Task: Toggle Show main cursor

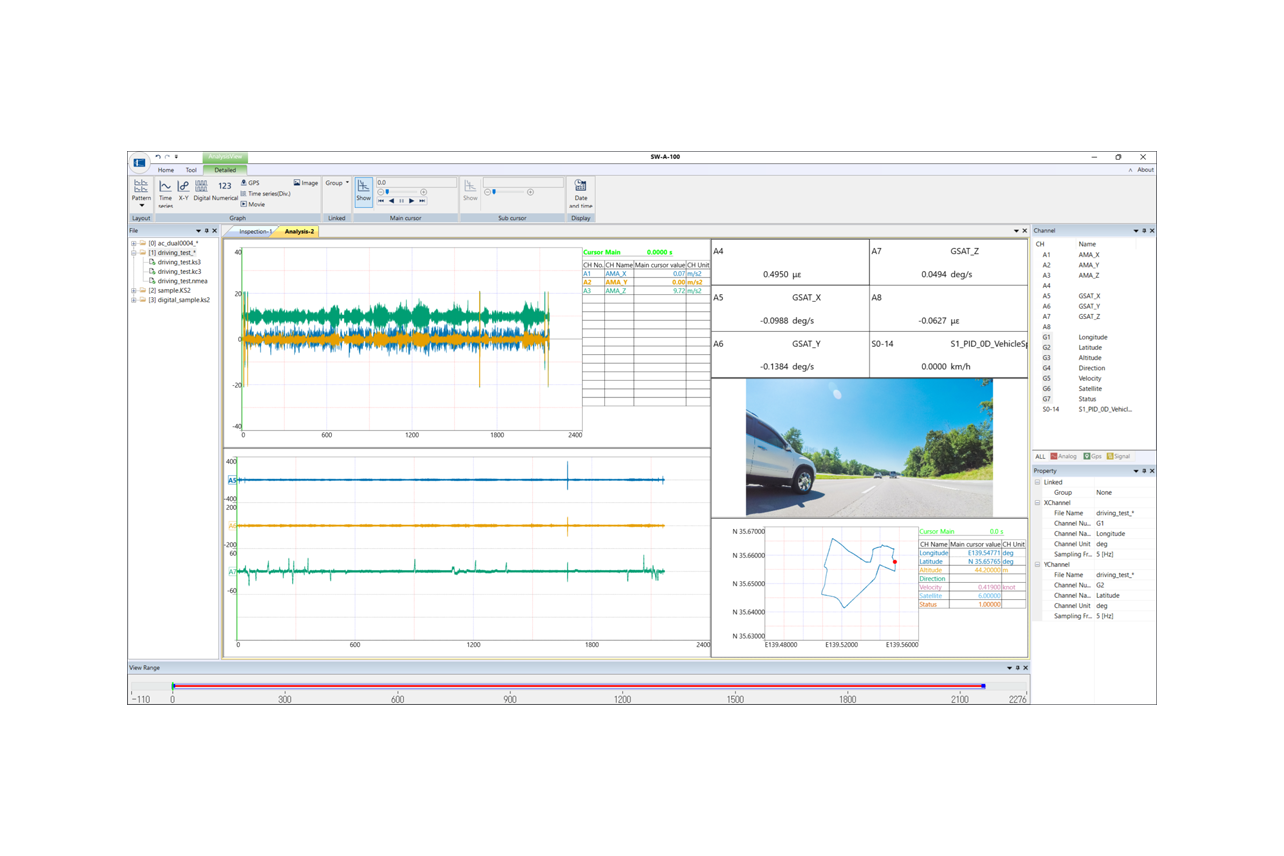Action: pyautogui.click(x=363, y=191)
